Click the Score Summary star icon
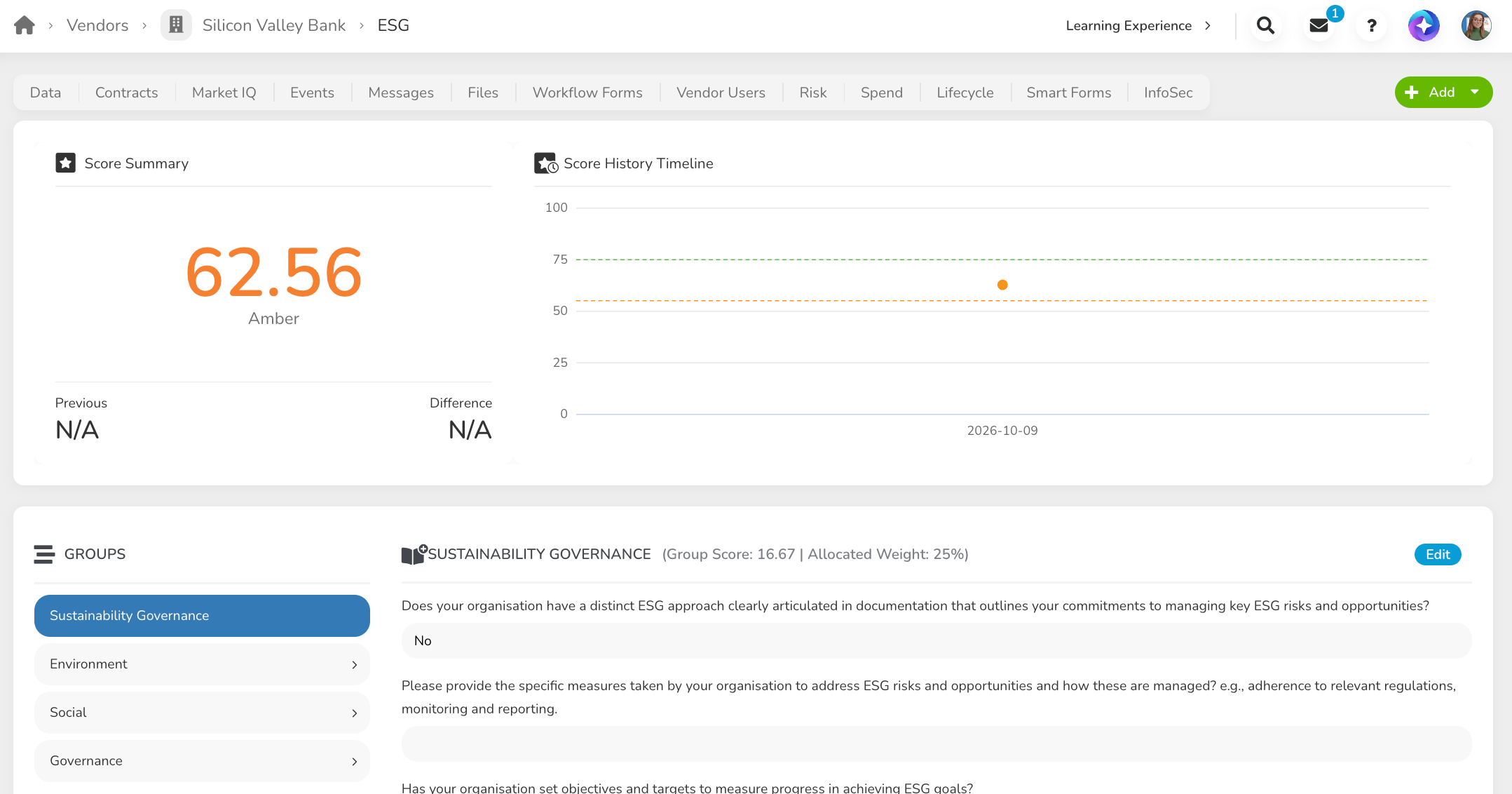This screenshot has width=1512, height=794. pyautogui.click(x=66, y=163)
